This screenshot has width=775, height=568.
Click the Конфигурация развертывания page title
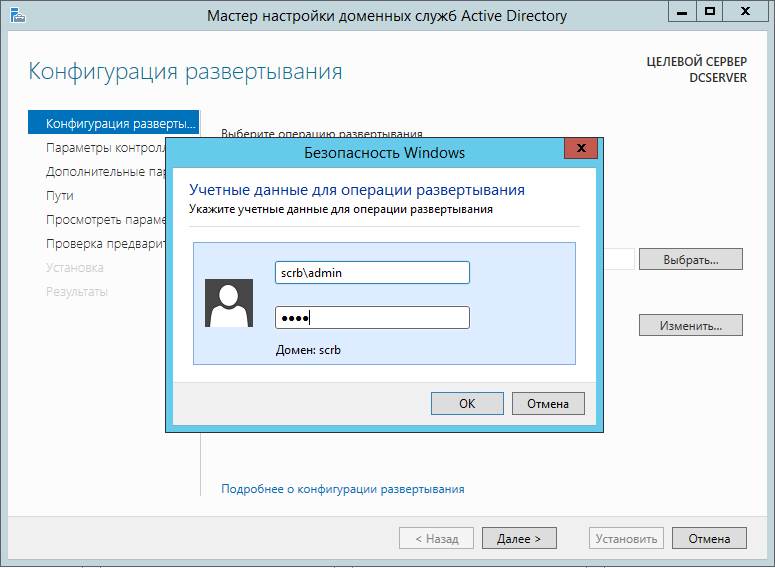185,72
